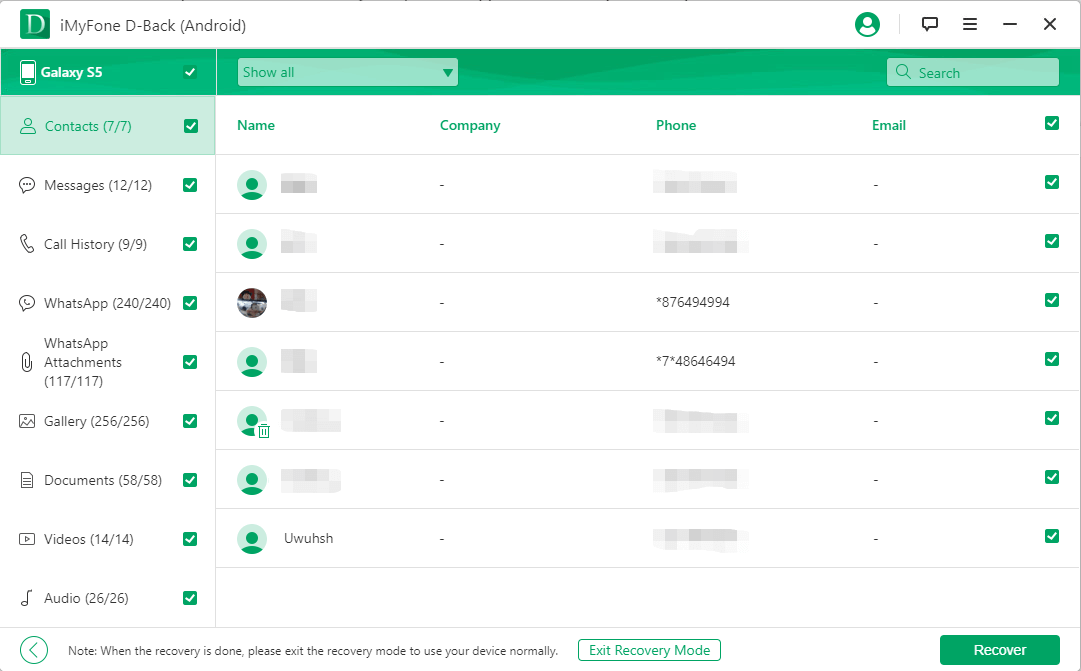Open the Show all filter dropdown
Image resolution: width=1081 pixels, height=671 pixels.
click(x=347, y=72)
